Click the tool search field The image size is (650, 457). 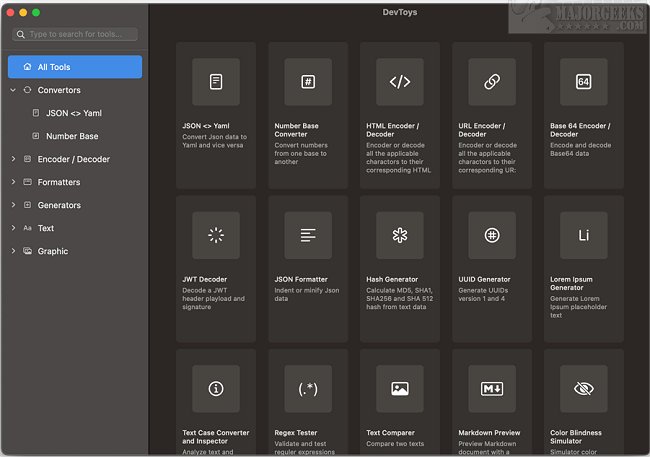tap(76, 34)
